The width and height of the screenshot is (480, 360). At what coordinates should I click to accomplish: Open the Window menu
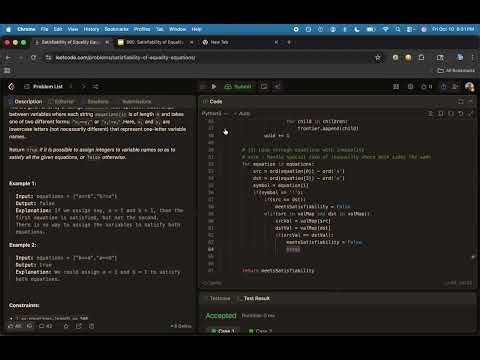pyautogui.click(x=177, y=29)
